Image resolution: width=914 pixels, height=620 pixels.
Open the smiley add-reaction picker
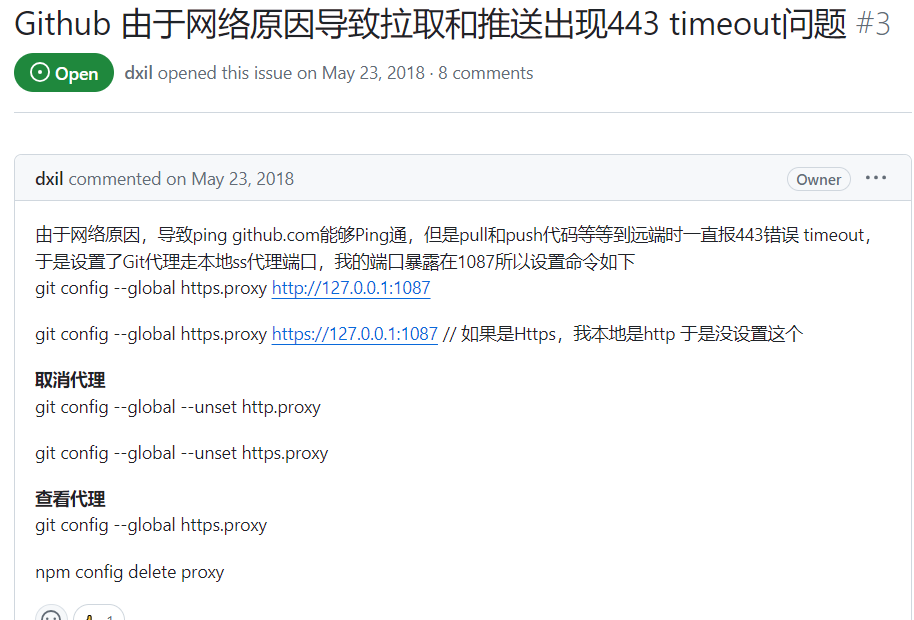[51, 615]
